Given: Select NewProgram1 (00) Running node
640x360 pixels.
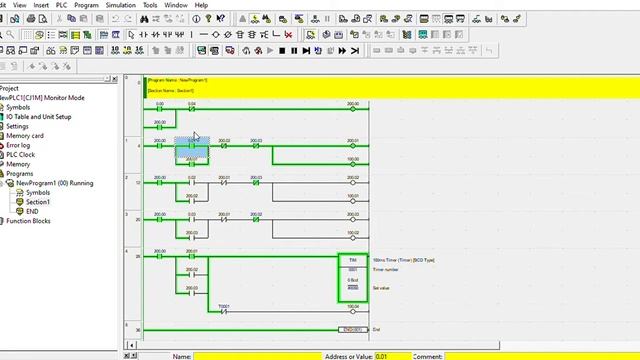Looking at the screenshot, I should click(55, 183).
